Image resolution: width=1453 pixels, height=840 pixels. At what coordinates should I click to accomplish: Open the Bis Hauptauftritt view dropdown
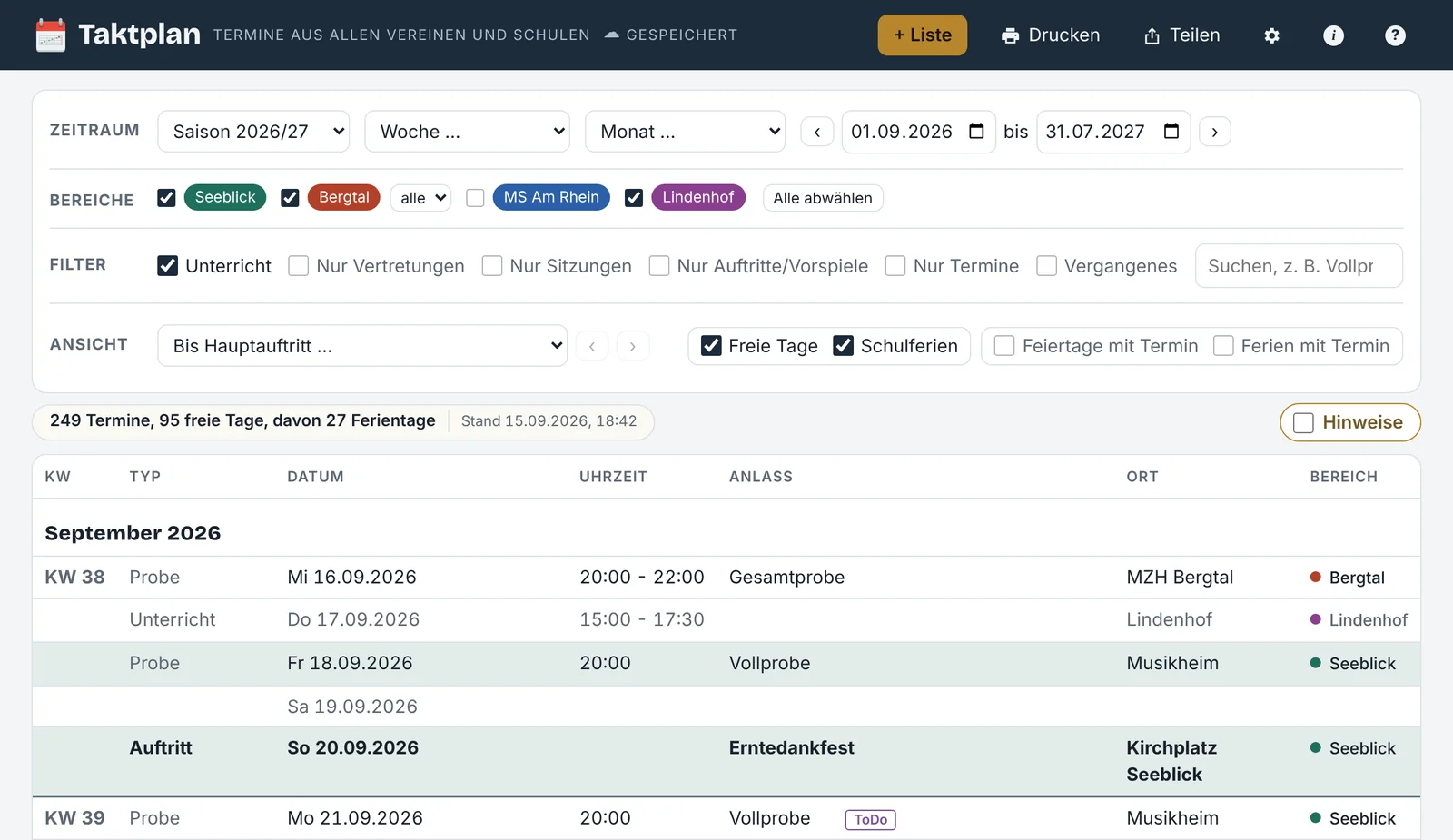click(x=362, y=346)
